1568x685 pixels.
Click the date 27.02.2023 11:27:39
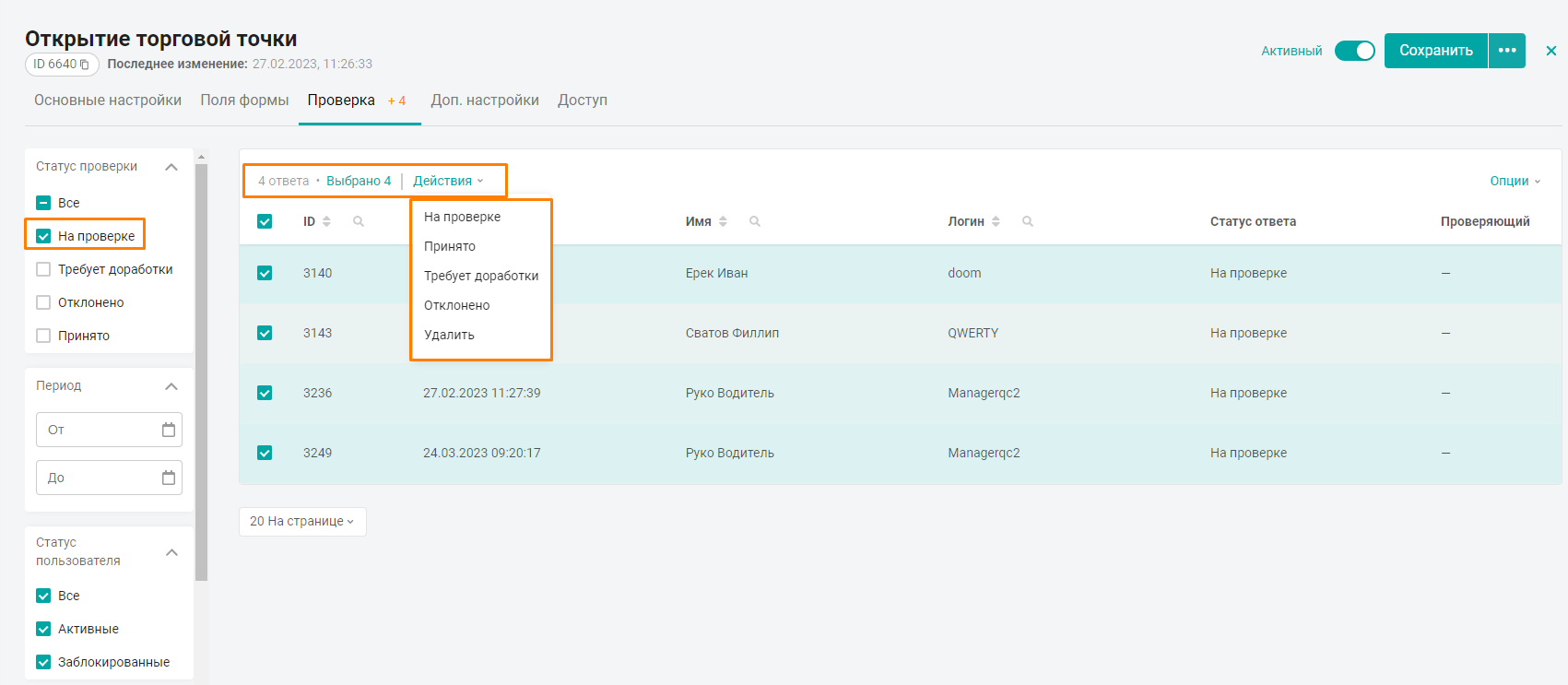482,393
